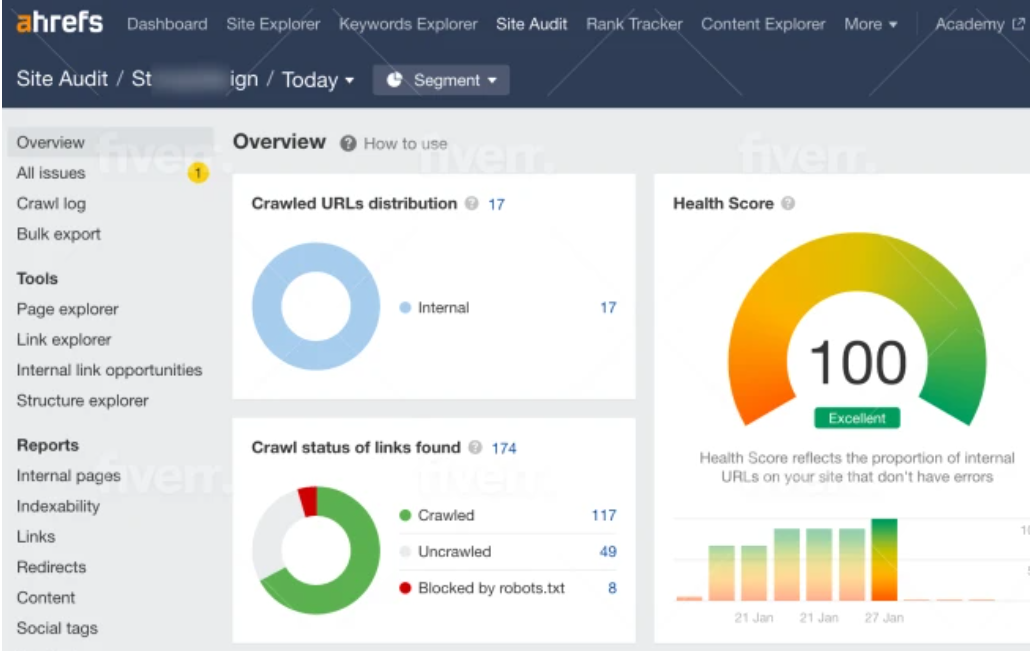Open the Crawl status of links help icon
This screenshot has width=1030, height=651.
(x=478, y=448)
